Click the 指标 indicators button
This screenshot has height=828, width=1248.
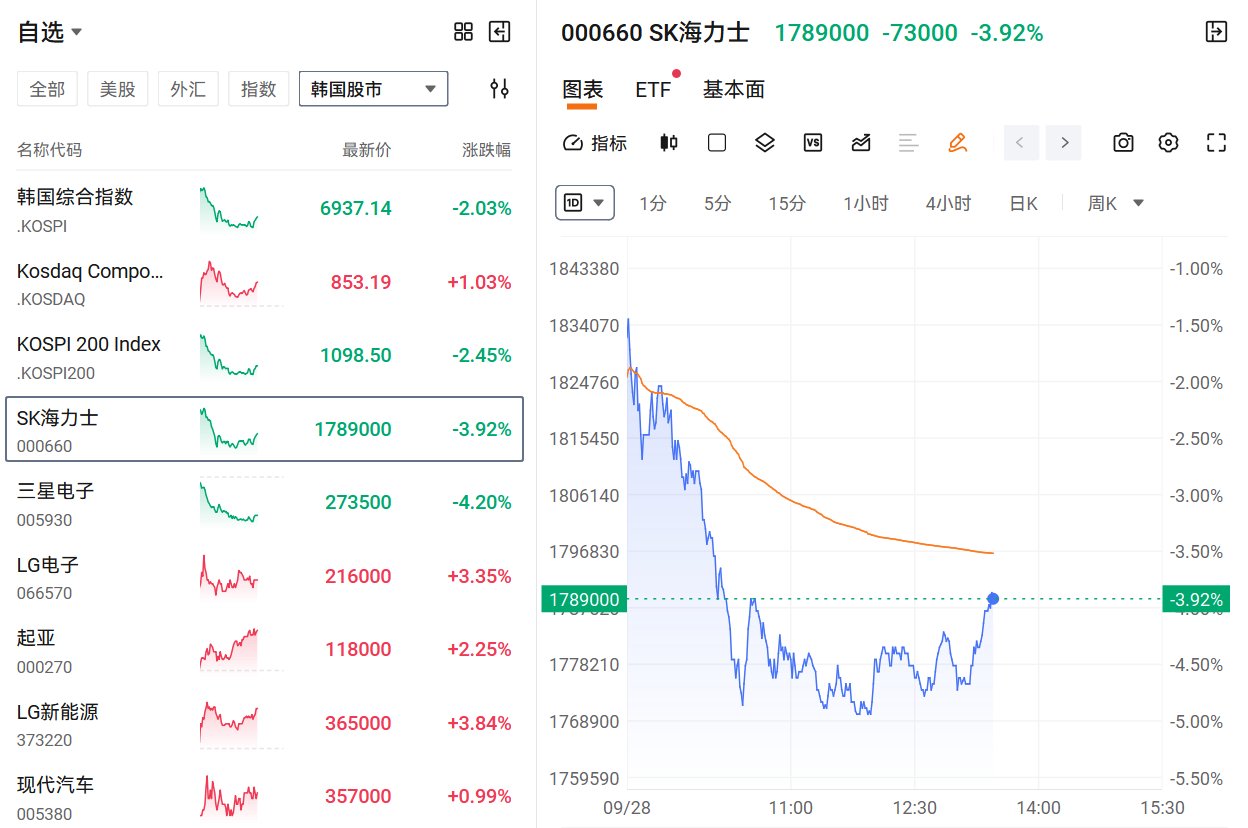point(595,143)
